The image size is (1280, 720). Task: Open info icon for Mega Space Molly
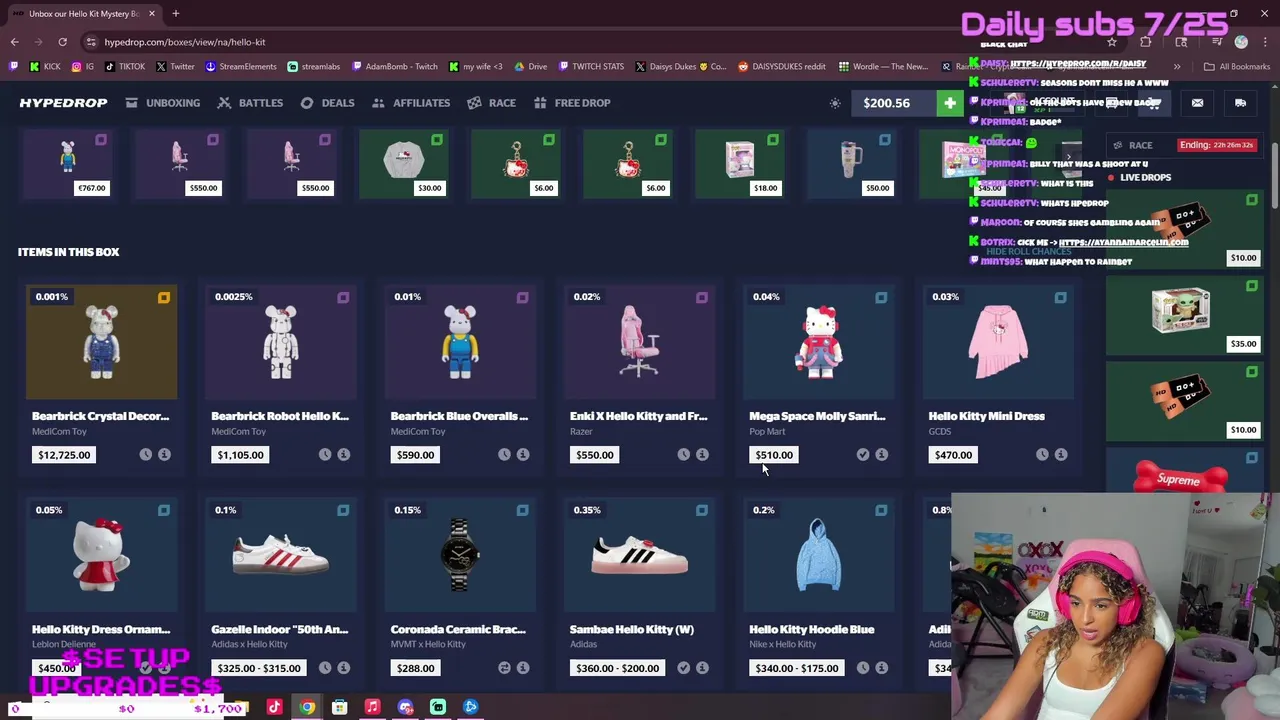[881, 455]
